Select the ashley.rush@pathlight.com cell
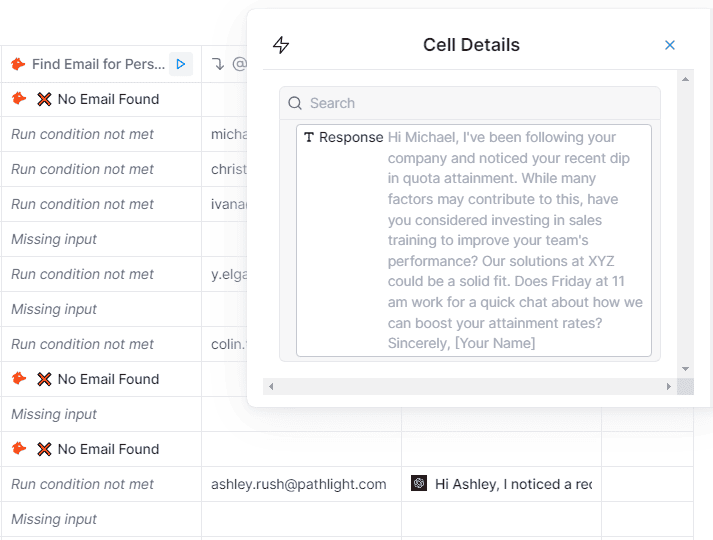The image size is (713, 540). (299, 484)
